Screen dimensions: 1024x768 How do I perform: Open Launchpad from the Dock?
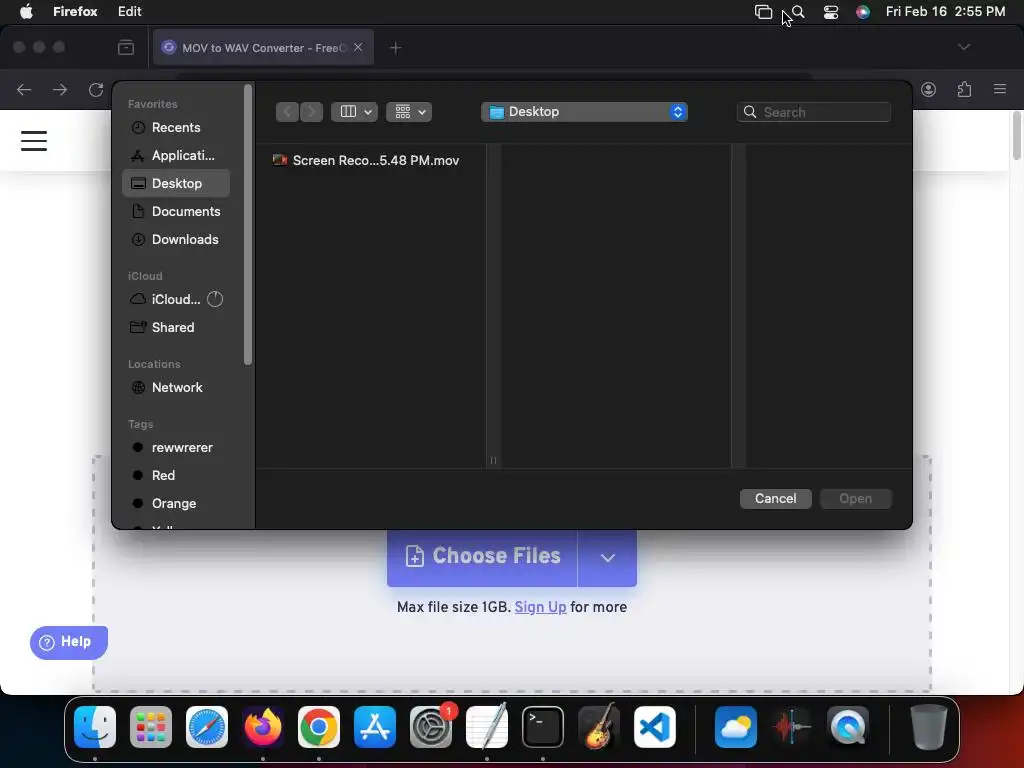pyautogui.click(x=151, y=727)
